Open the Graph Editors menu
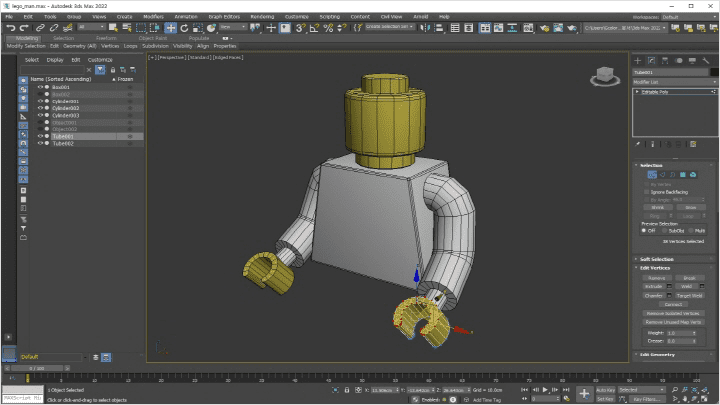Image resolution: width=720 pixels, height=405 pixels. 224,17
